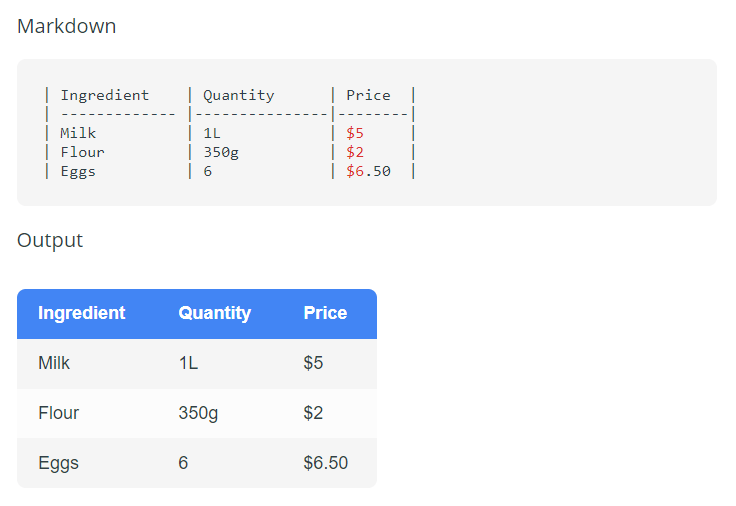Click the Output heading text
The image size is (736, 506).
(50, 240)
